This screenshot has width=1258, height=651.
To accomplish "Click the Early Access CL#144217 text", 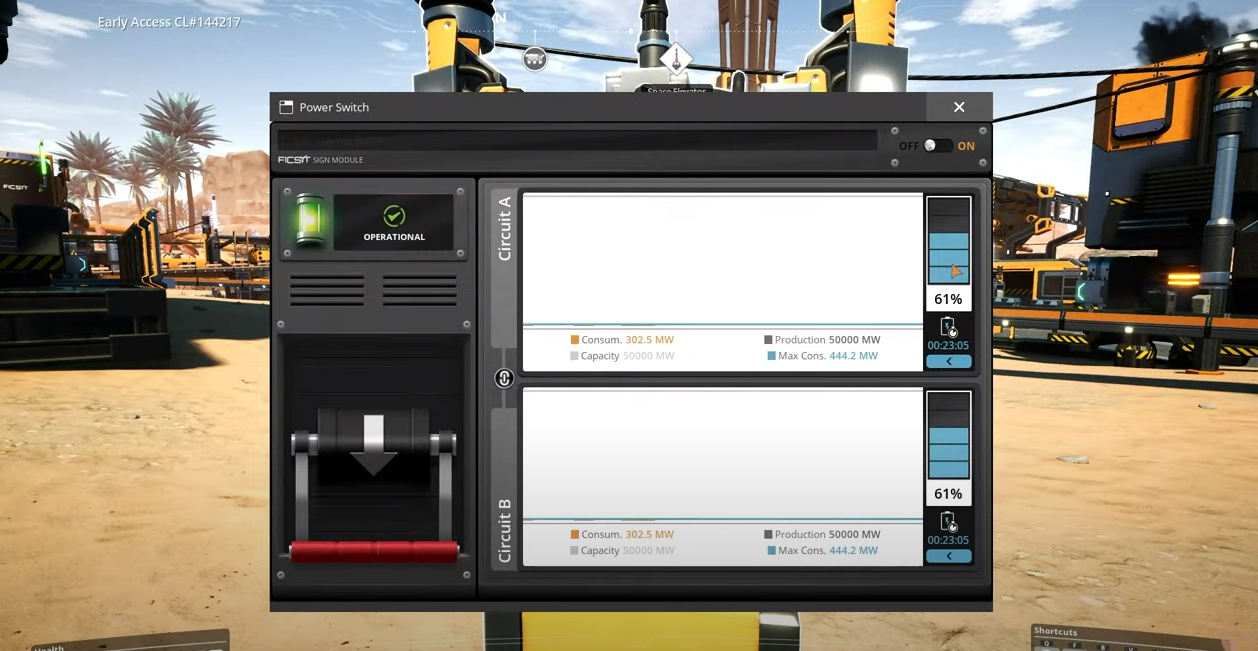I will [x=169, y=22].
